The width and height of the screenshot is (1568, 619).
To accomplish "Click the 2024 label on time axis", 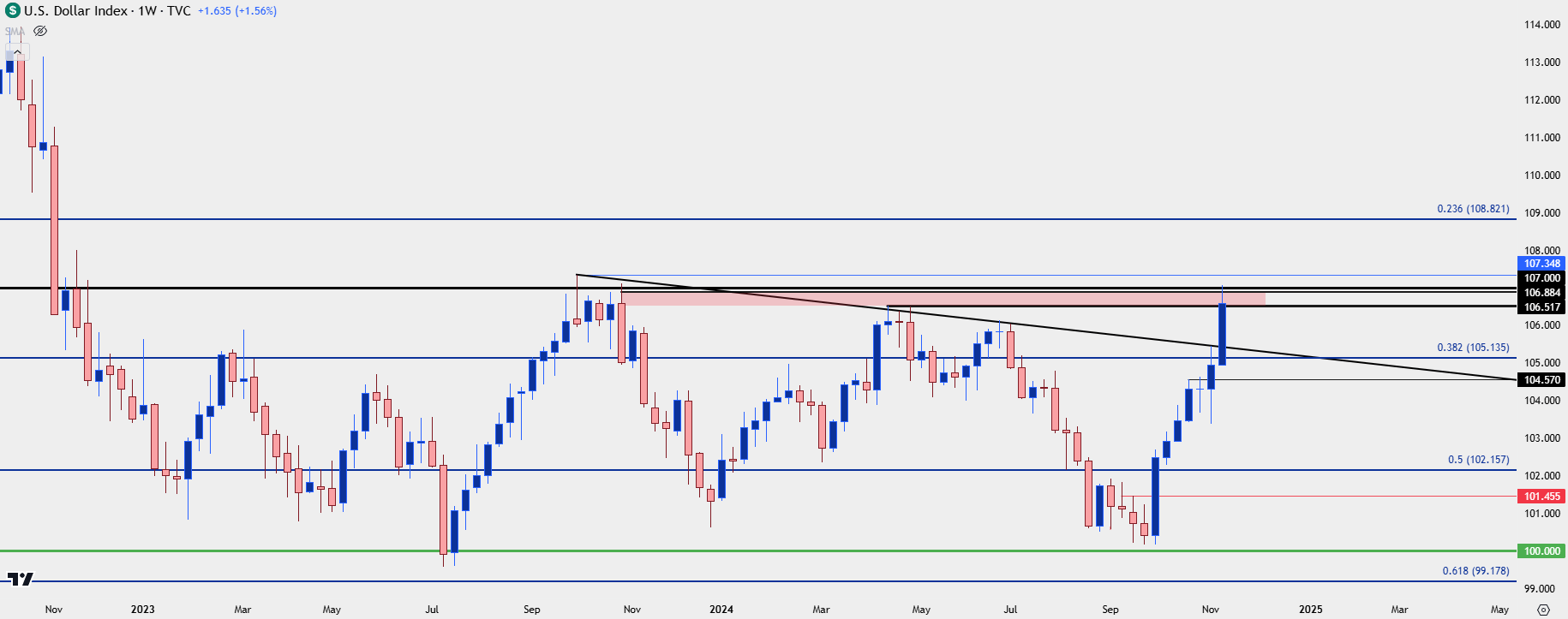I will tap(721, 610).
